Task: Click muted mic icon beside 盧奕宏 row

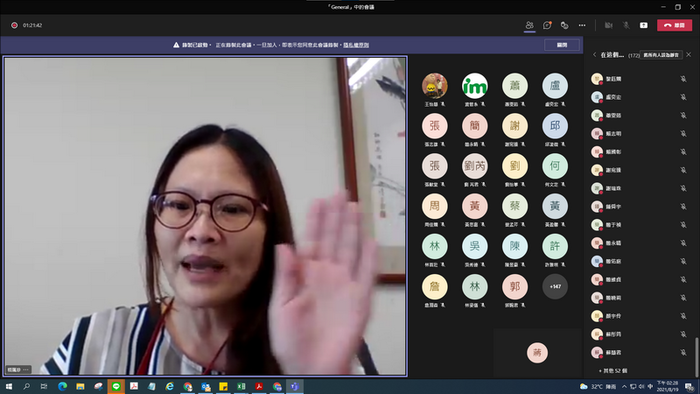Action: point(683,97)
